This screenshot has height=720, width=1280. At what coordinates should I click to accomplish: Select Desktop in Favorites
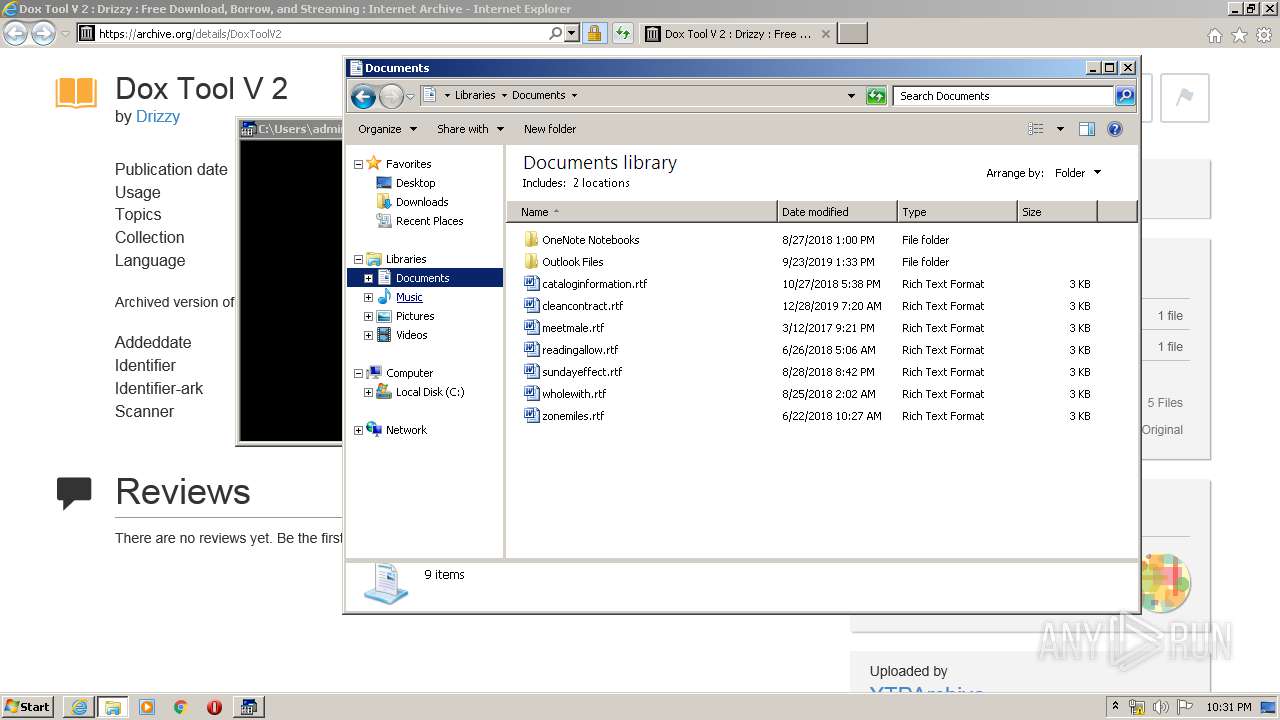415,183
